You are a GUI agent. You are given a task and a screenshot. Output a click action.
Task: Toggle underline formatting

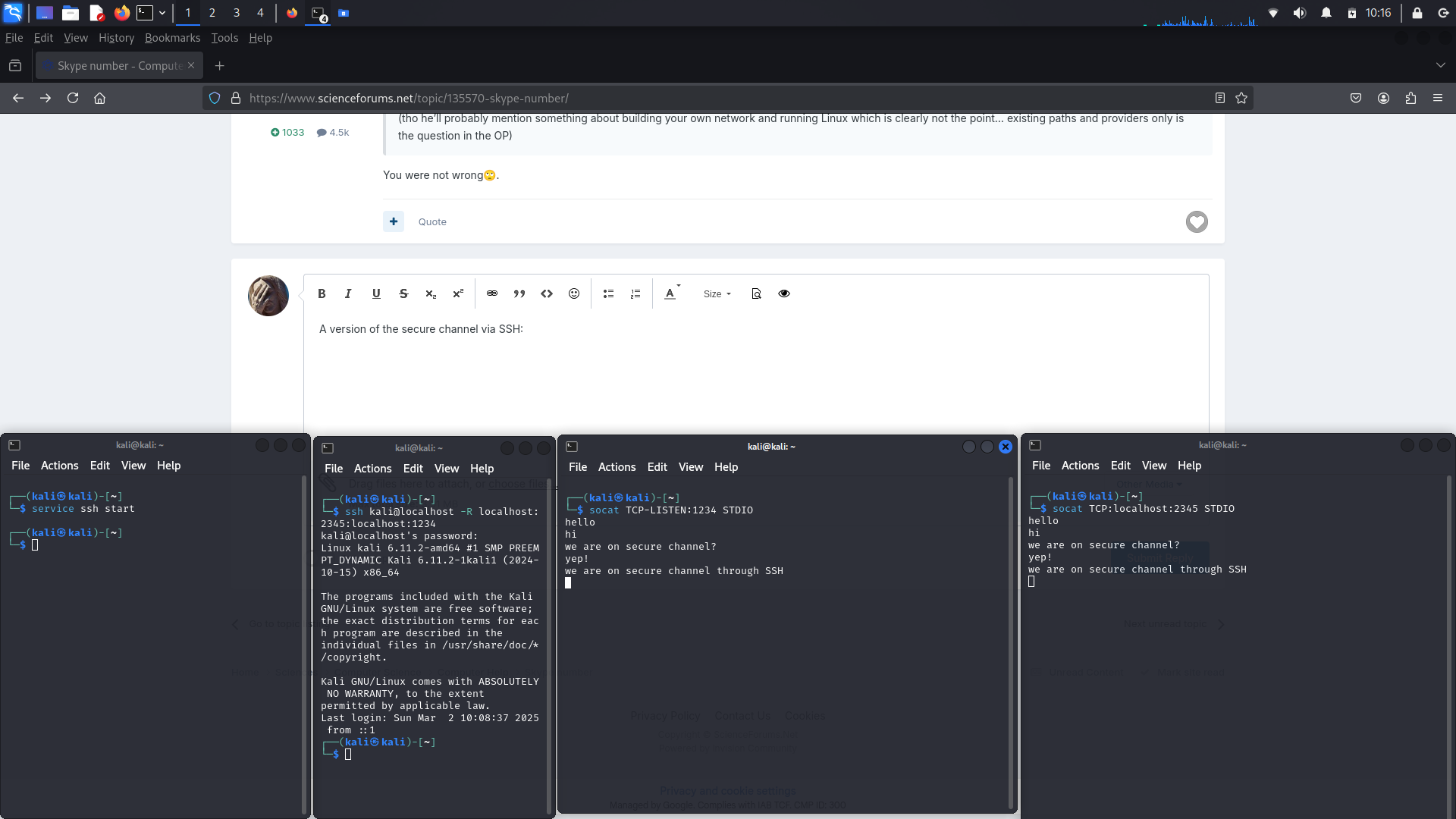(x=376, y=293)
